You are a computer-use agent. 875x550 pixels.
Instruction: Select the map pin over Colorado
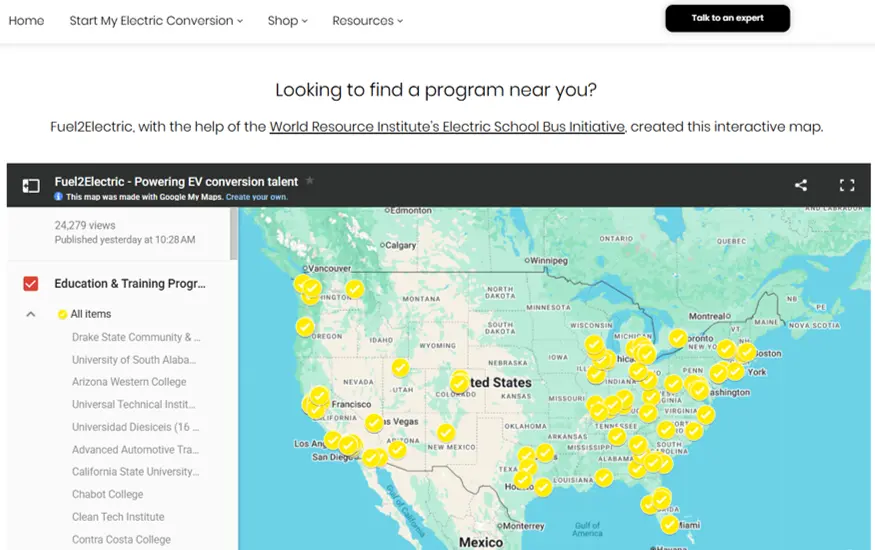coord(459,383)
